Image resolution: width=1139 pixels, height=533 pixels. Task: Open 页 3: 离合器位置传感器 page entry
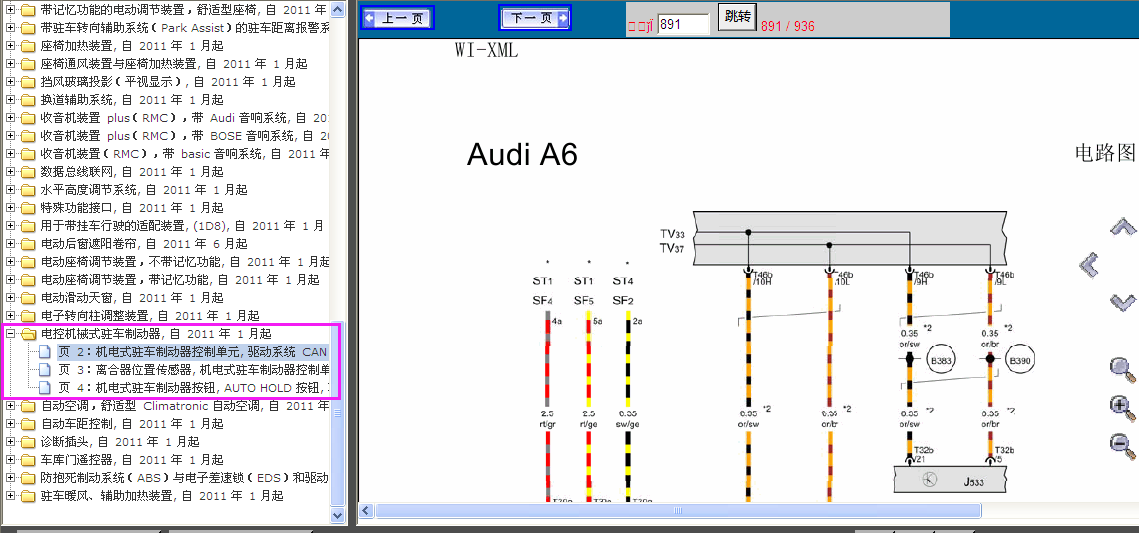pyautogui.click(x=192, y=370)
